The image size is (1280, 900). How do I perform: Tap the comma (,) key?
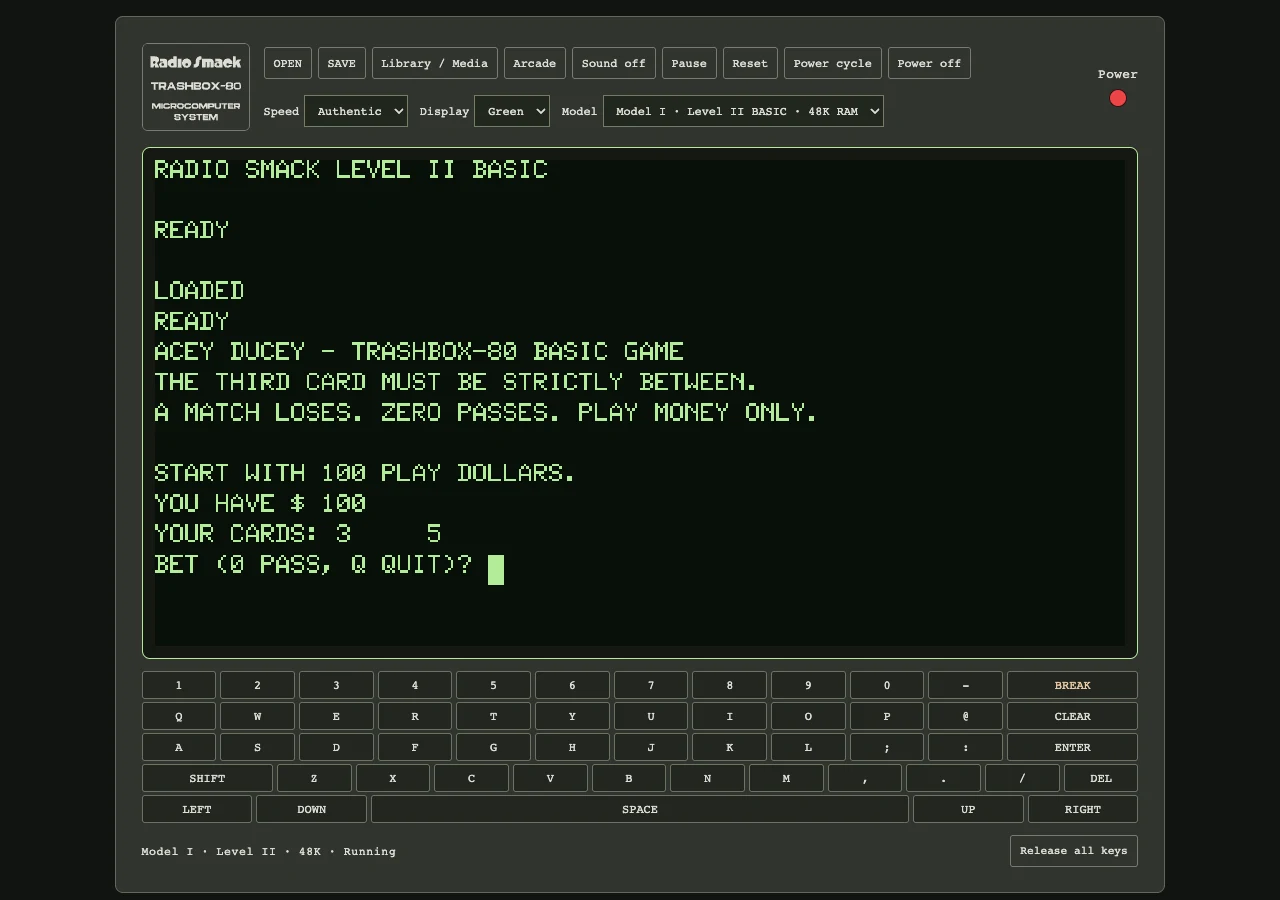[x=865, y=778]
